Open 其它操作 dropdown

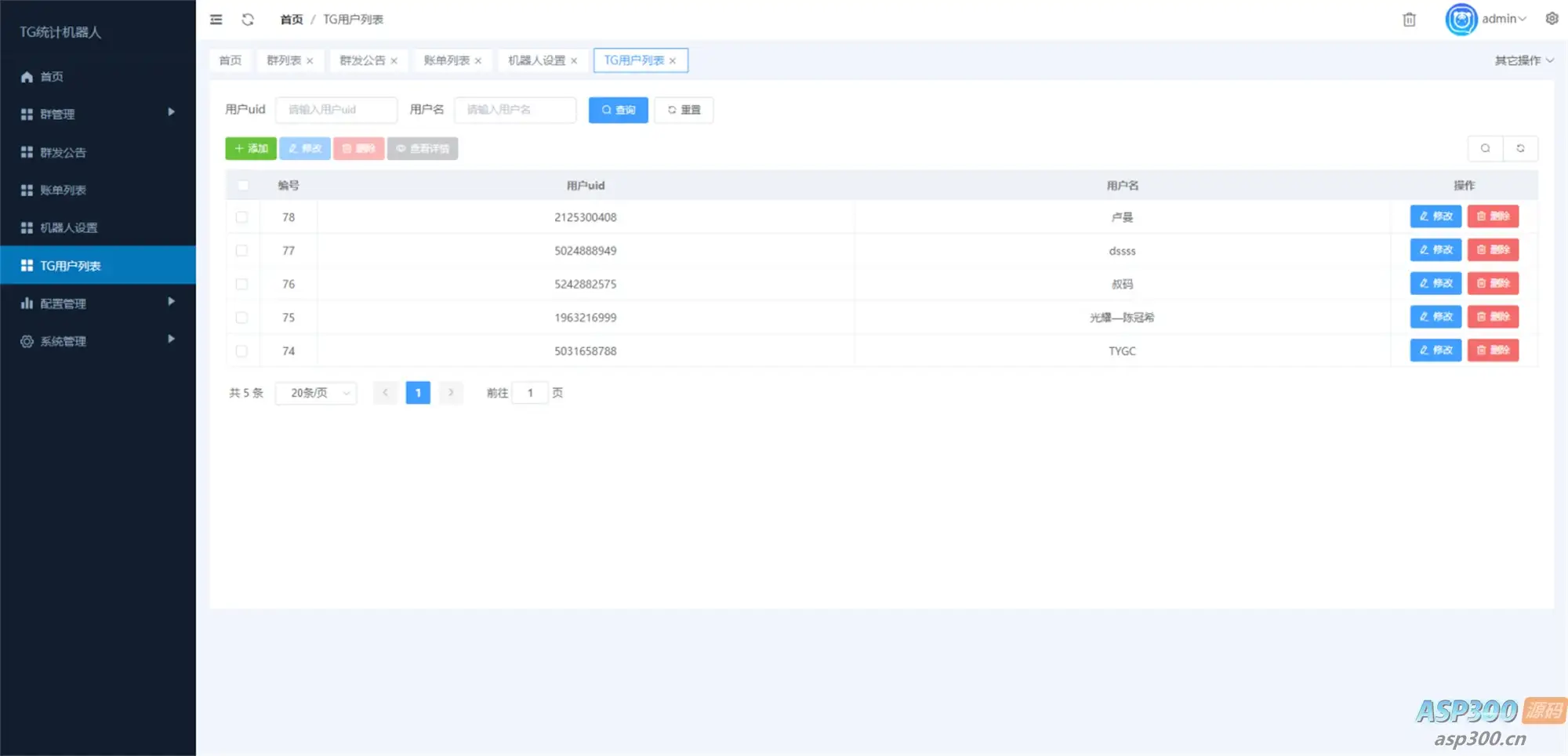coord(1523,60)
